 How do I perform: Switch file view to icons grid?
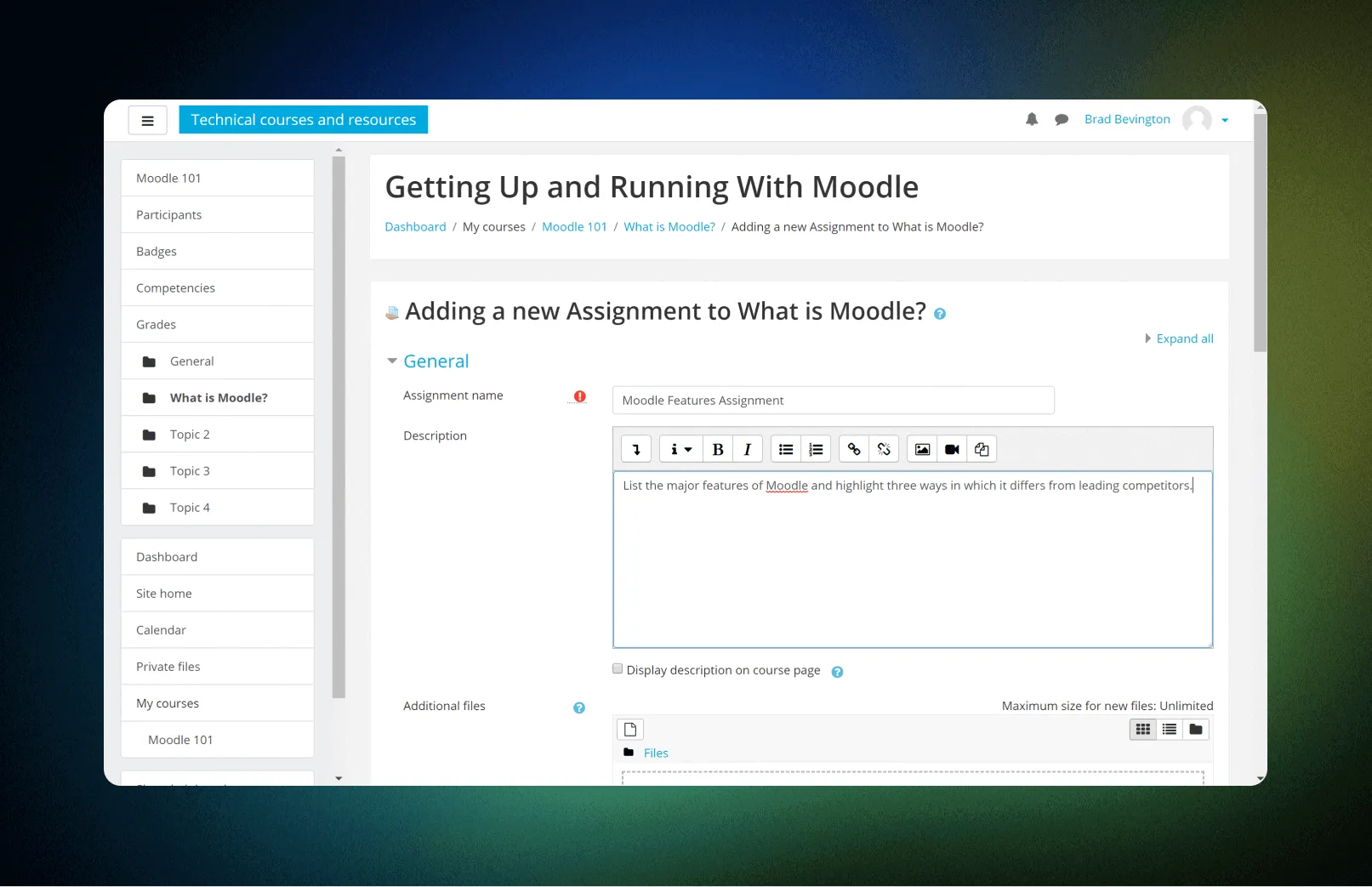(x=1143, y=730)
